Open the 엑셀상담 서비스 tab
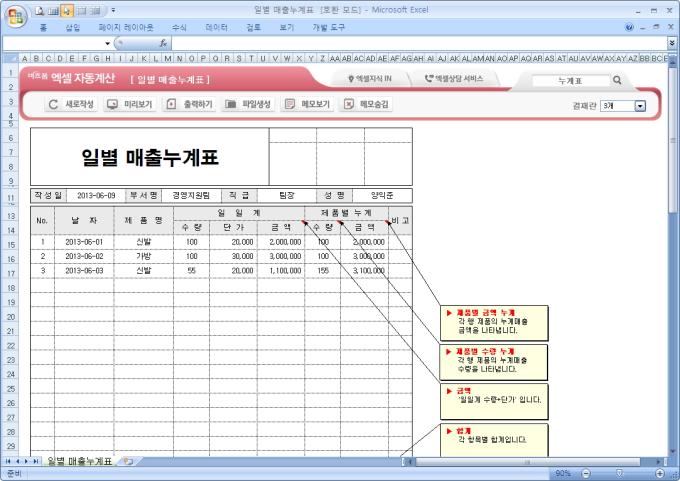This screenshot has width=680, height=481. tap(454, 79)
